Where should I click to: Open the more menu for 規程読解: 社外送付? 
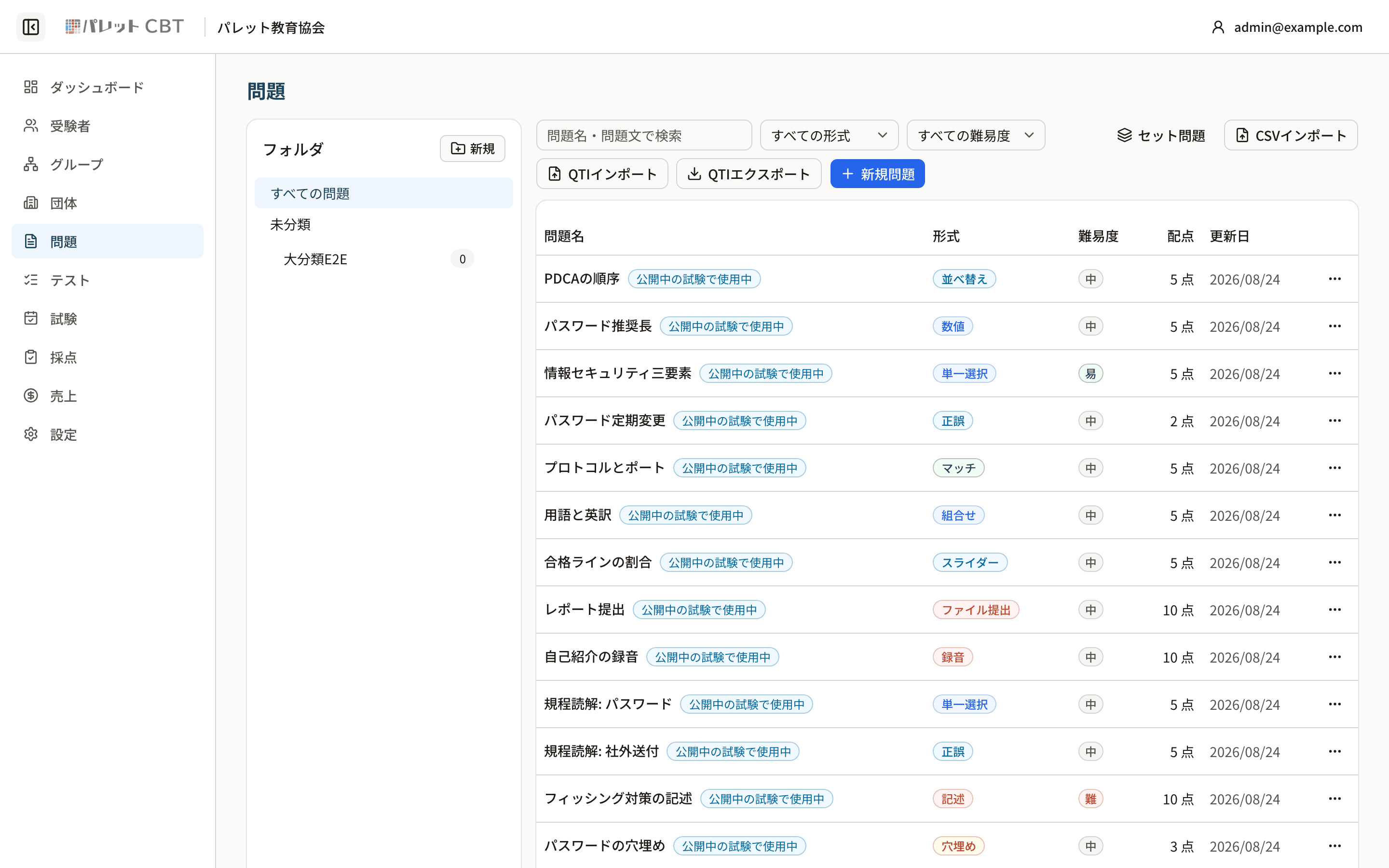tap(1335, 751)
